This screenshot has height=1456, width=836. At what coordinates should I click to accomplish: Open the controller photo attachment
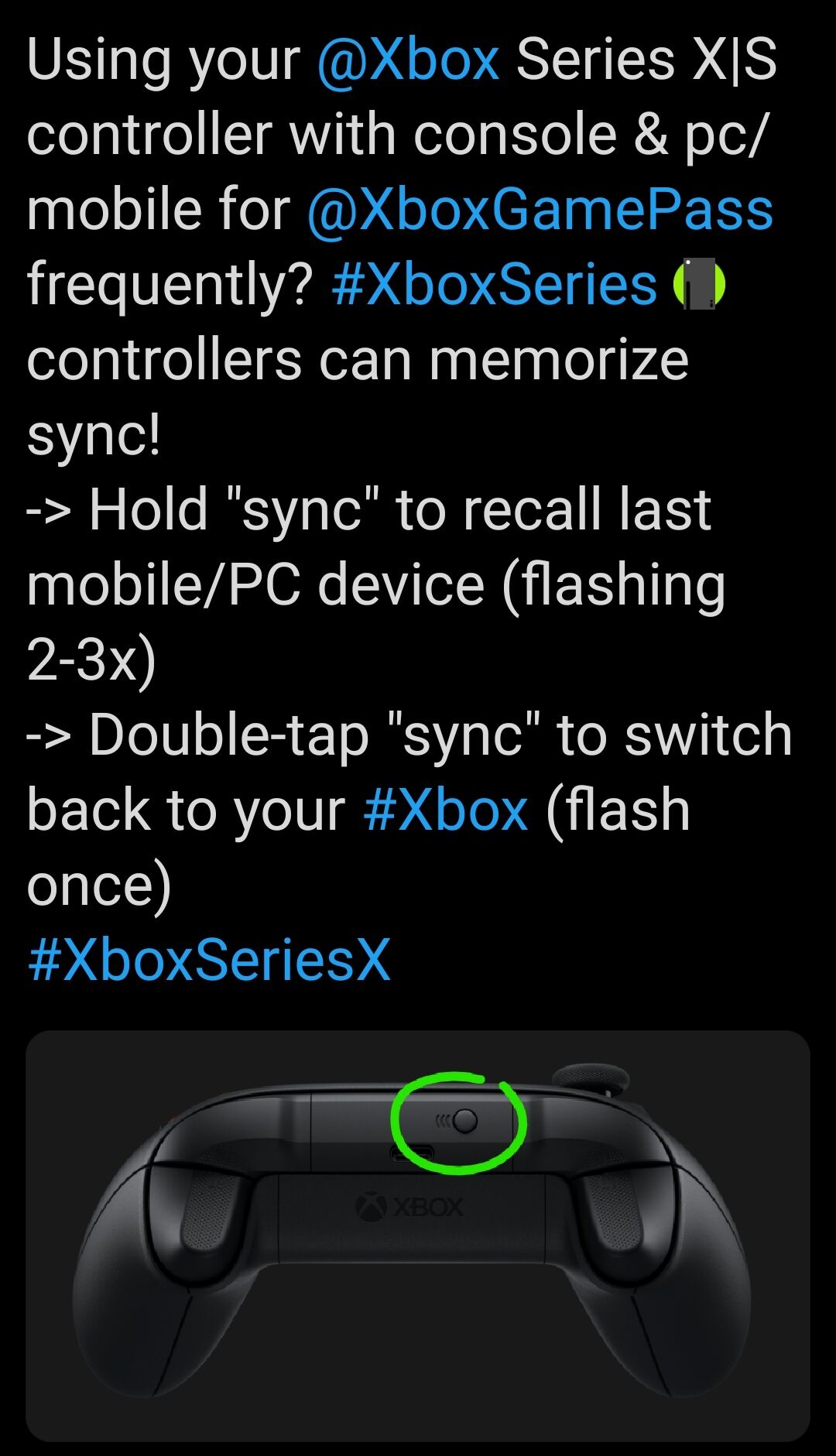pyautogui.click(x=418, y=1236)
